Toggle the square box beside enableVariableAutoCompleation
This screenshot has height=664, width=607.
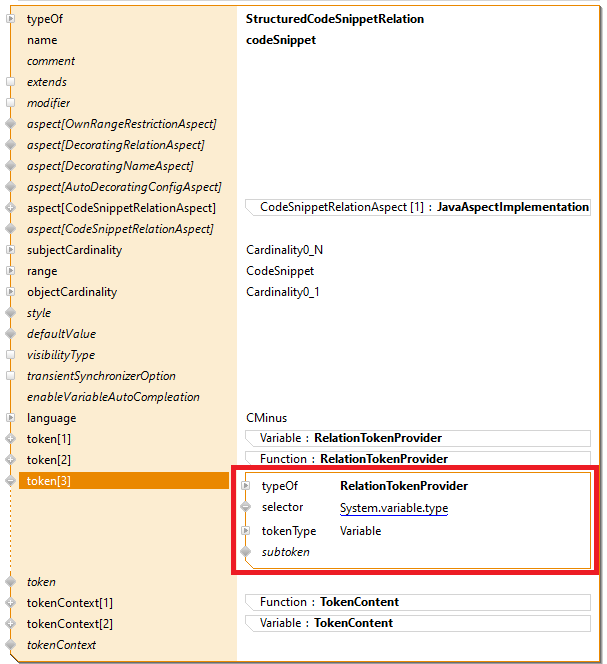pyautogui.click(x=11, y=397)
